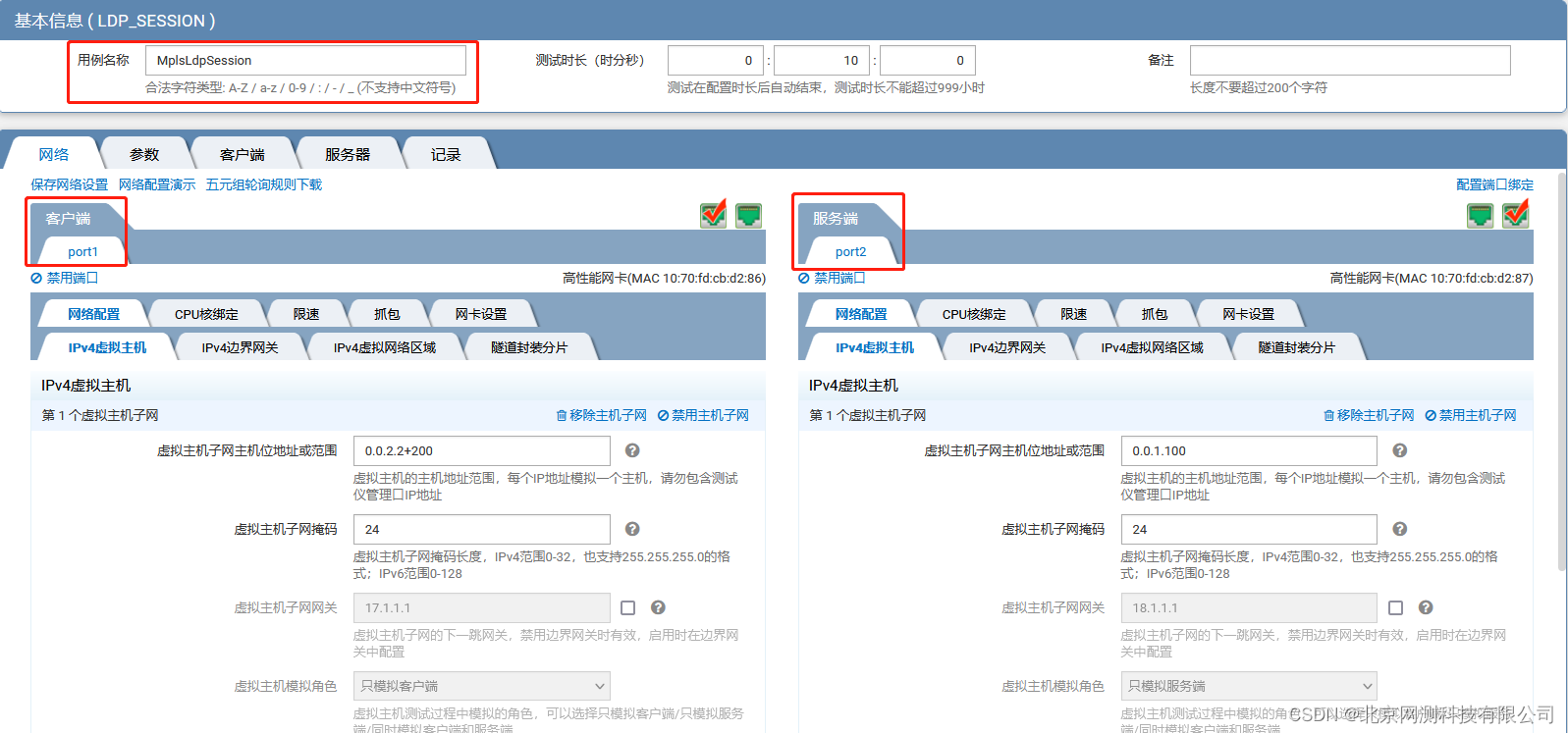This screenshot has width=1568, height=733.
Task: Open client IPv4边界网关 tab
Action: click(x=240, y=347)
